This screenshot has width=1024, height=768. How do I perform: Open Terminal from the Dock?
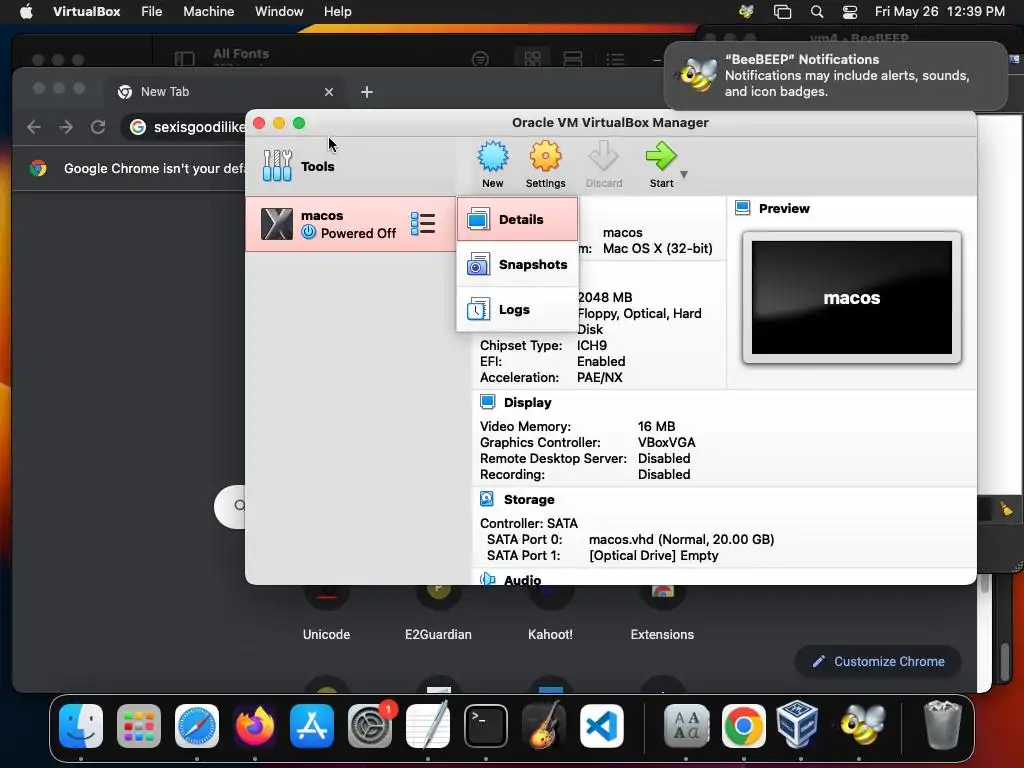tap(486, 726)
